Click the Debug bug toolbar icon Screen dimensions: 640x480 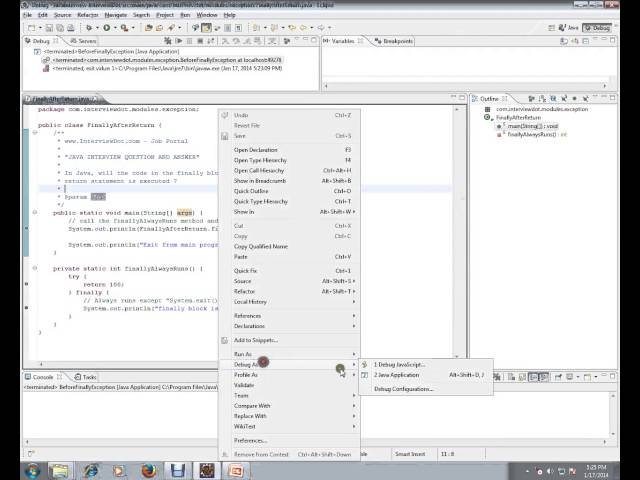pos(89,28)
